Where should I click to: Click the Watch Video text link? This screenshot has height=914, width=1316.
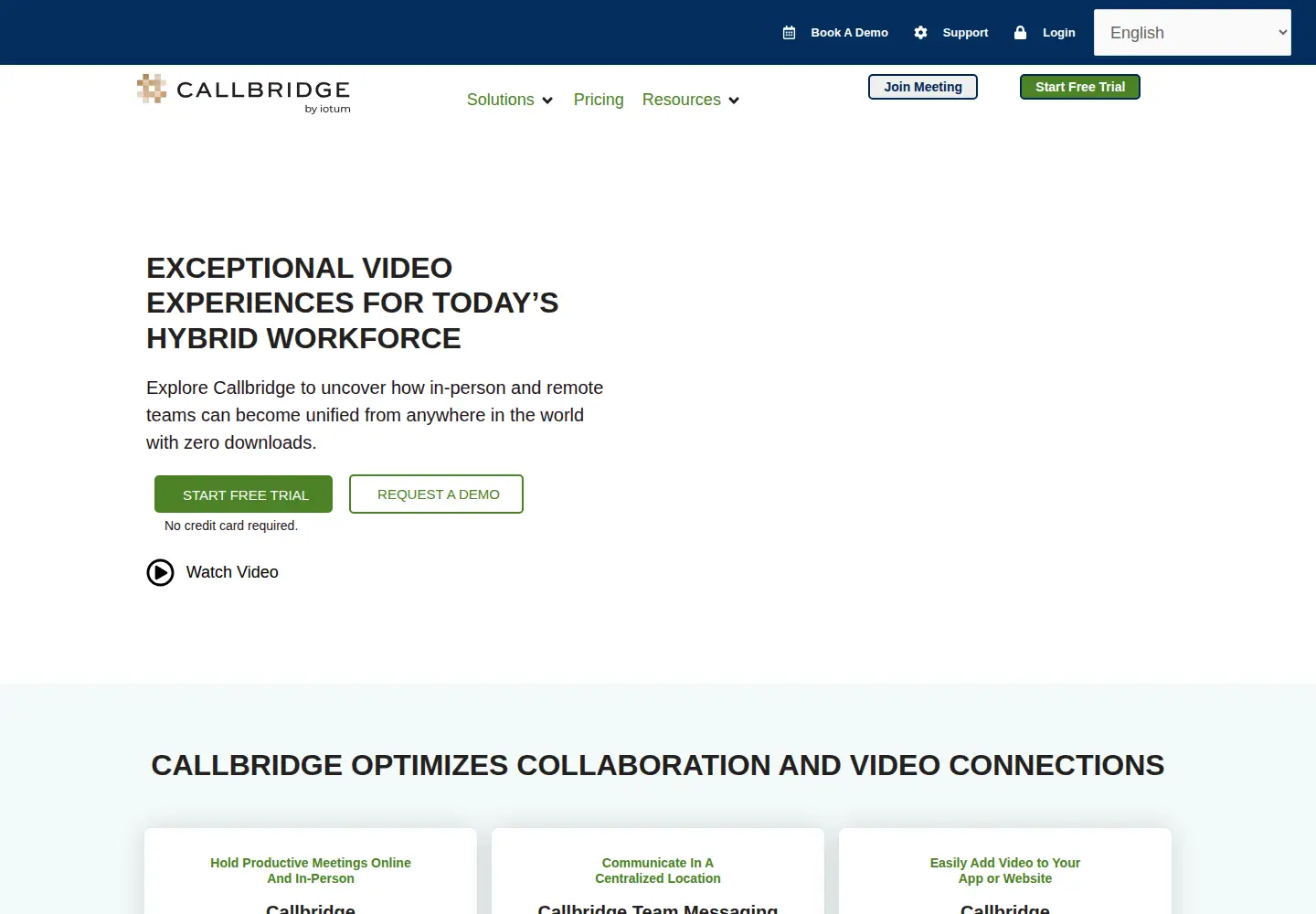pos(232,572)
